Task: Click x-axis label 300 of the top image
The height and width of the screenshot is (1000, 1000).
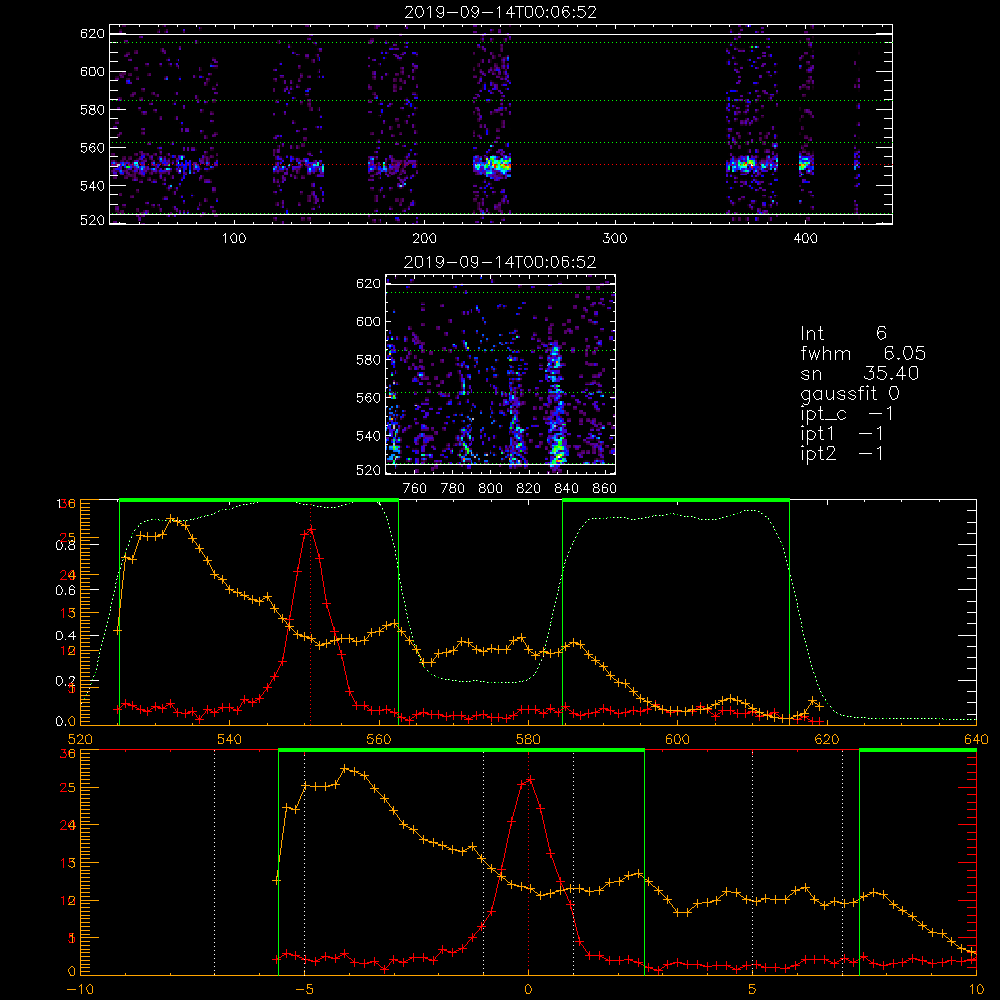Action: [615, 239]
